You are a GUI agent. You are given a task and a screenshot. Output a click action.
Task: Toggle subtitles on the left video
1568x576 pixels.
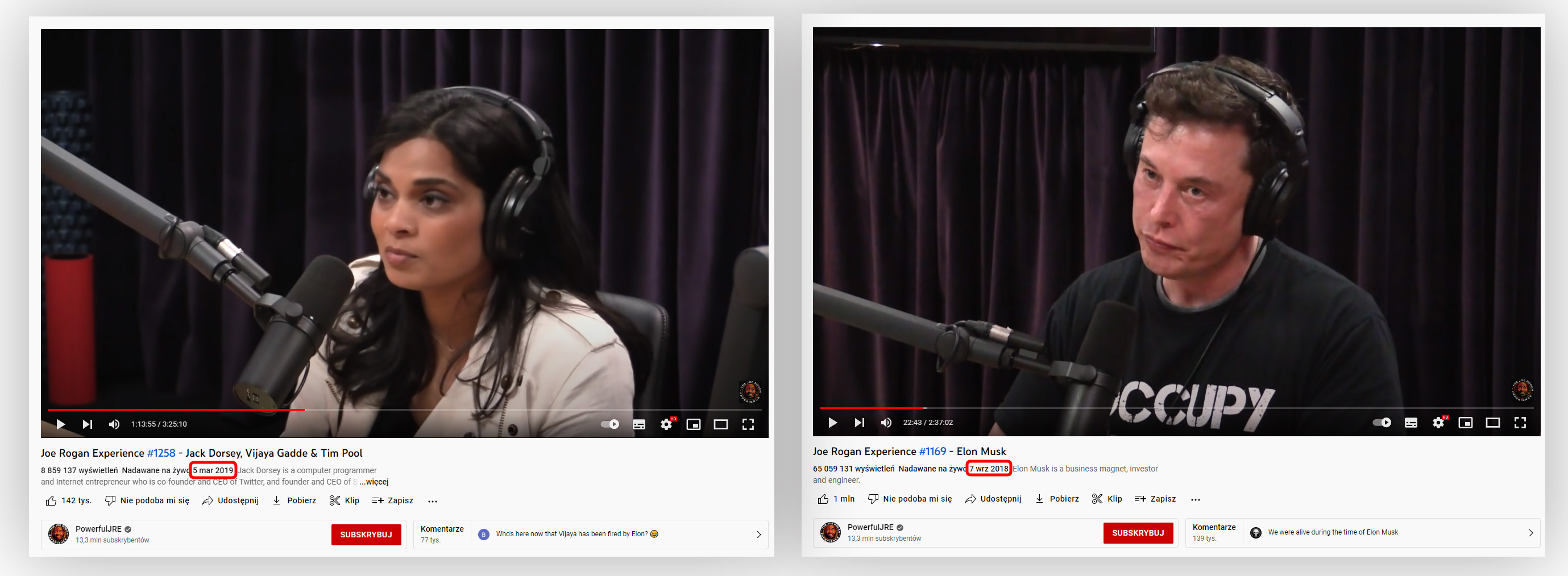tap(638, 424)
